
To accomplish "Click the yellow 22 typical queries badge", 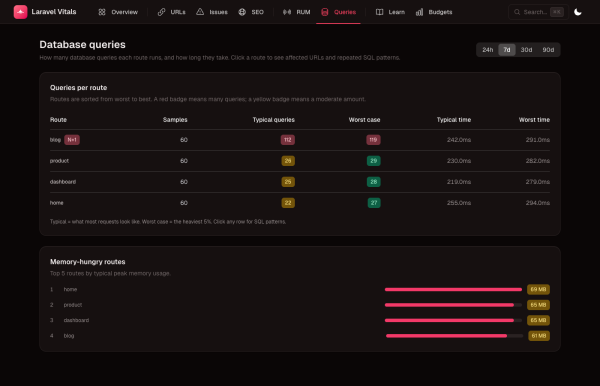I will [x=288, y=203].
